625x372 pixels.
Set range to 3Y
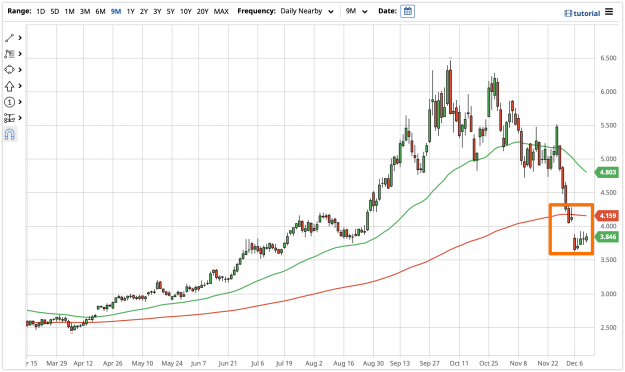[x=157, y=12]
